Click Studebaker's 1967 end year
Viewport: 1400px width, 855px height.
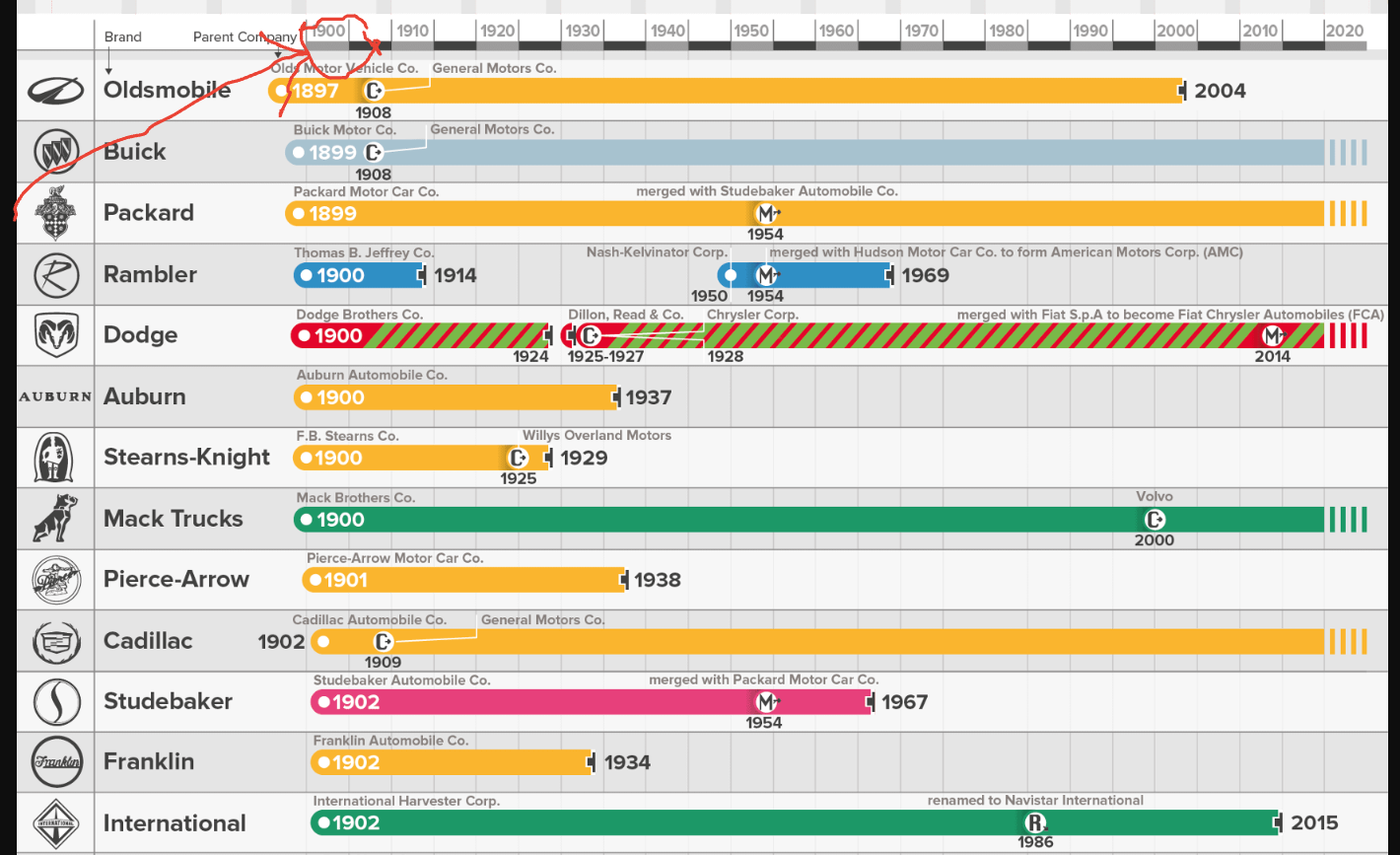[905, 702]
